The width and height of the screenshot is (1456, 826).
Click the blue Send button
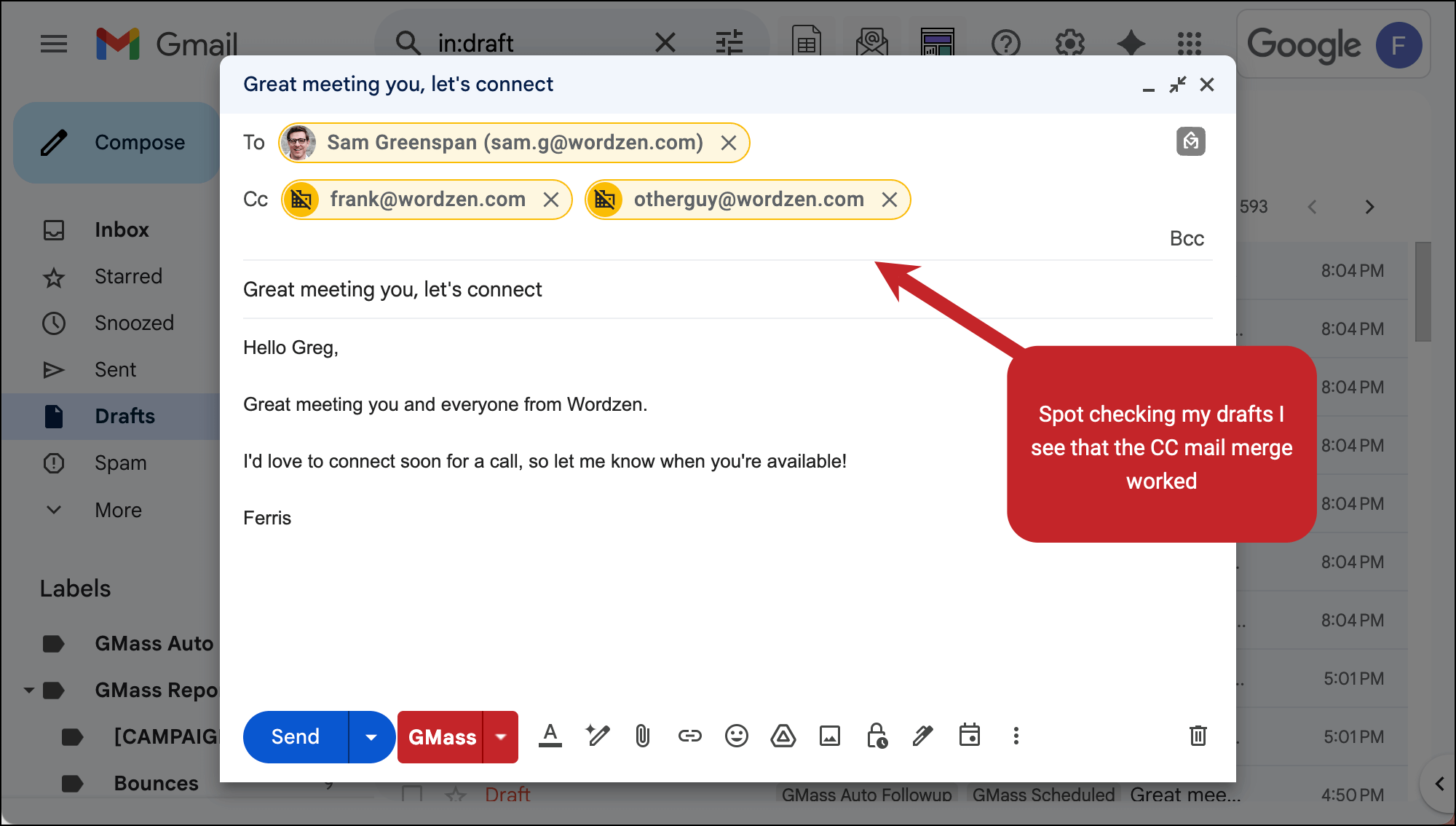point(296,737)
